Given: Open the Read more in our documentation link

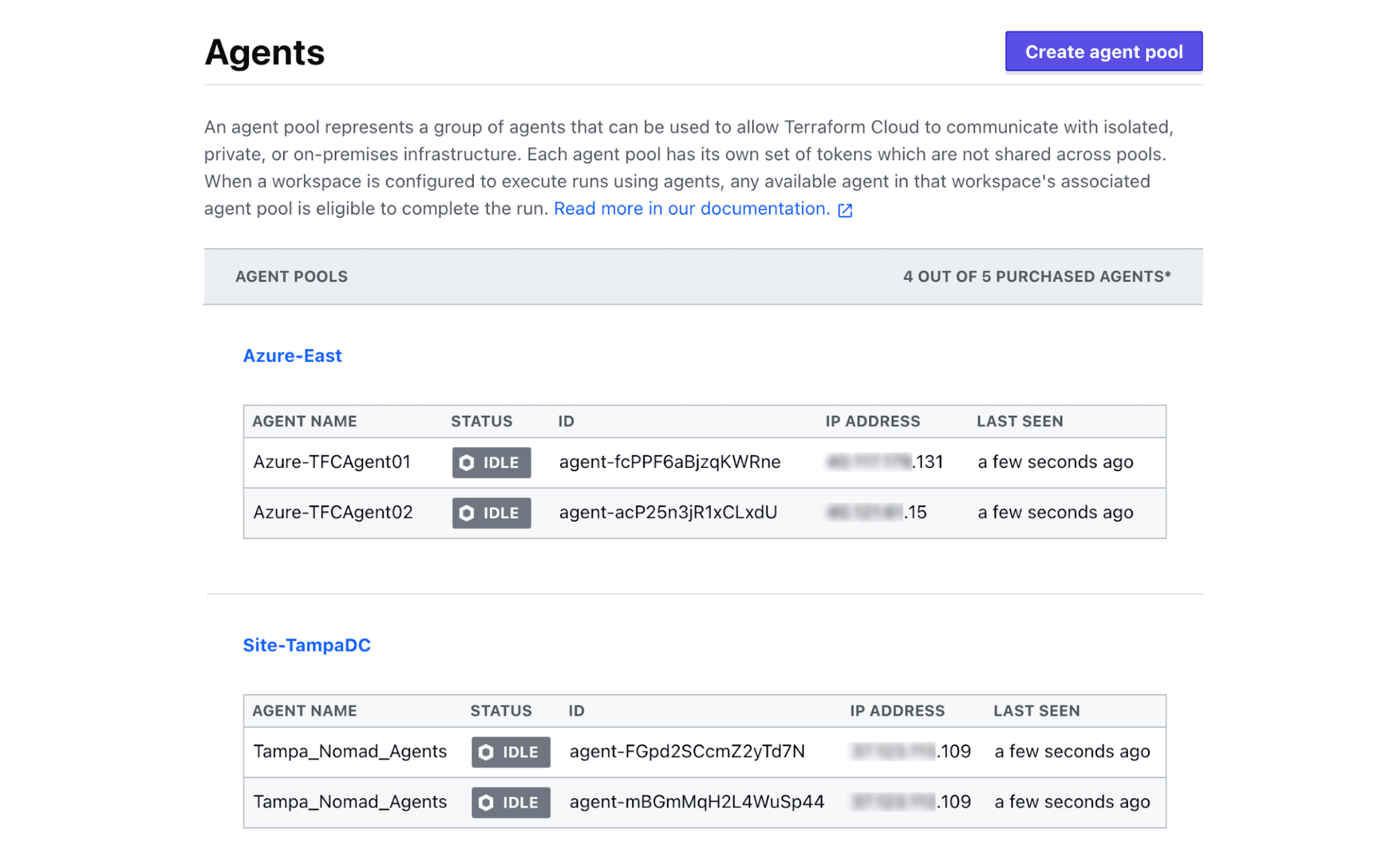Looking at the screenshot, I should click(x=691, y=209).
